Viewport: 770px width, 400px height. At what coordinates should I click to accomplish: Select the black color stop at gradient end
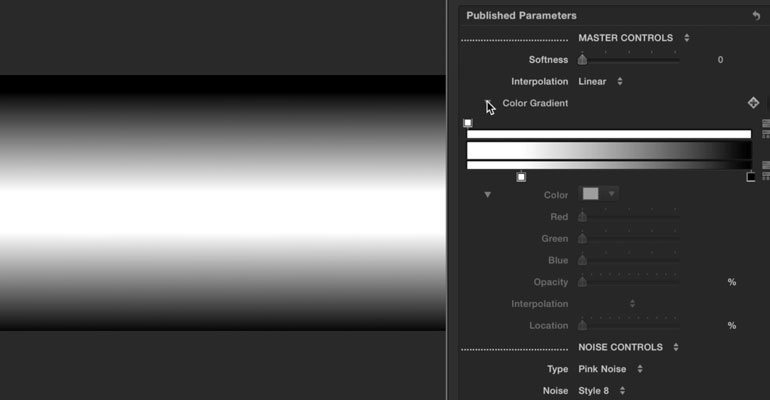751,177
